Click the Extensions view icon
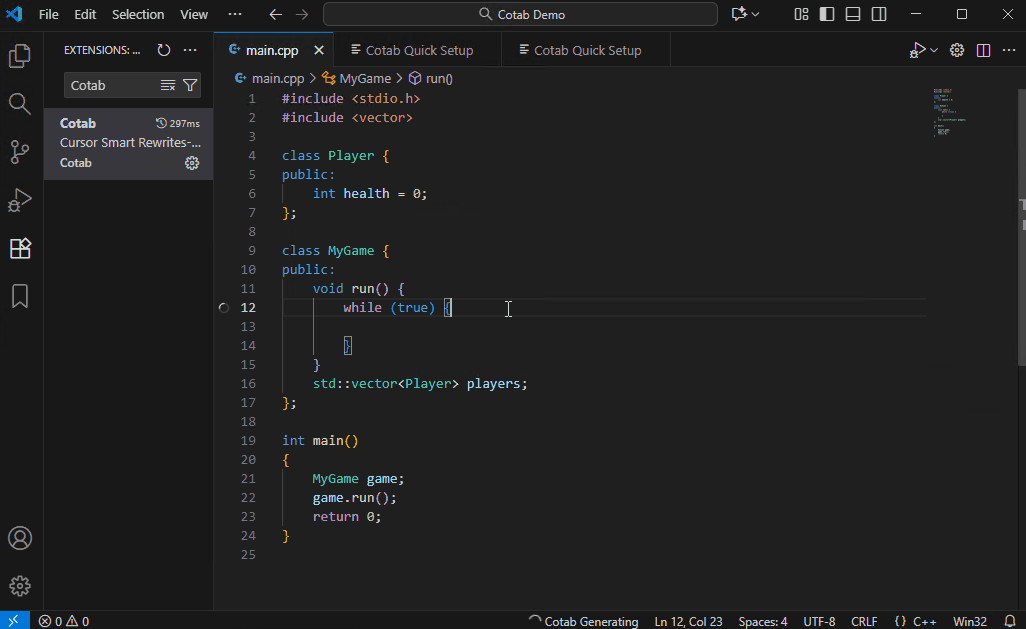1026x629 pixels. (x=20, y=248)
